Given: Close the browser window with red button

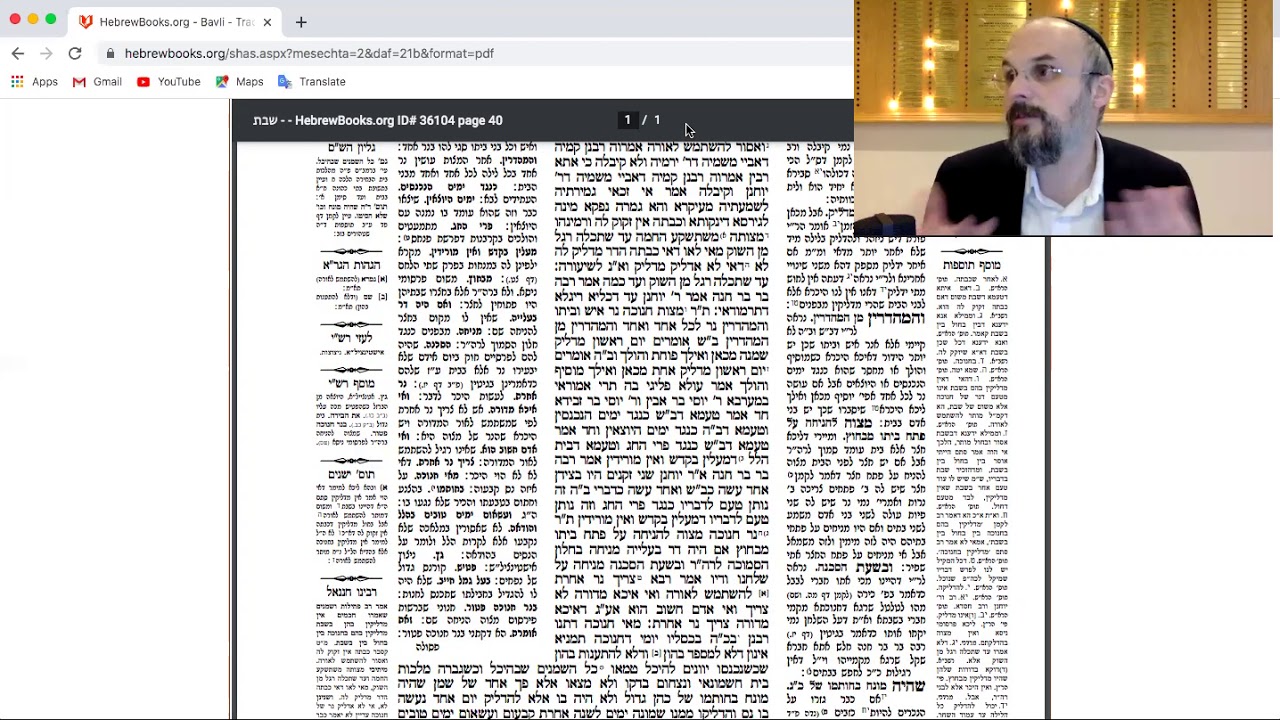Looking at the screenshot, I should (x=14, y=19).
